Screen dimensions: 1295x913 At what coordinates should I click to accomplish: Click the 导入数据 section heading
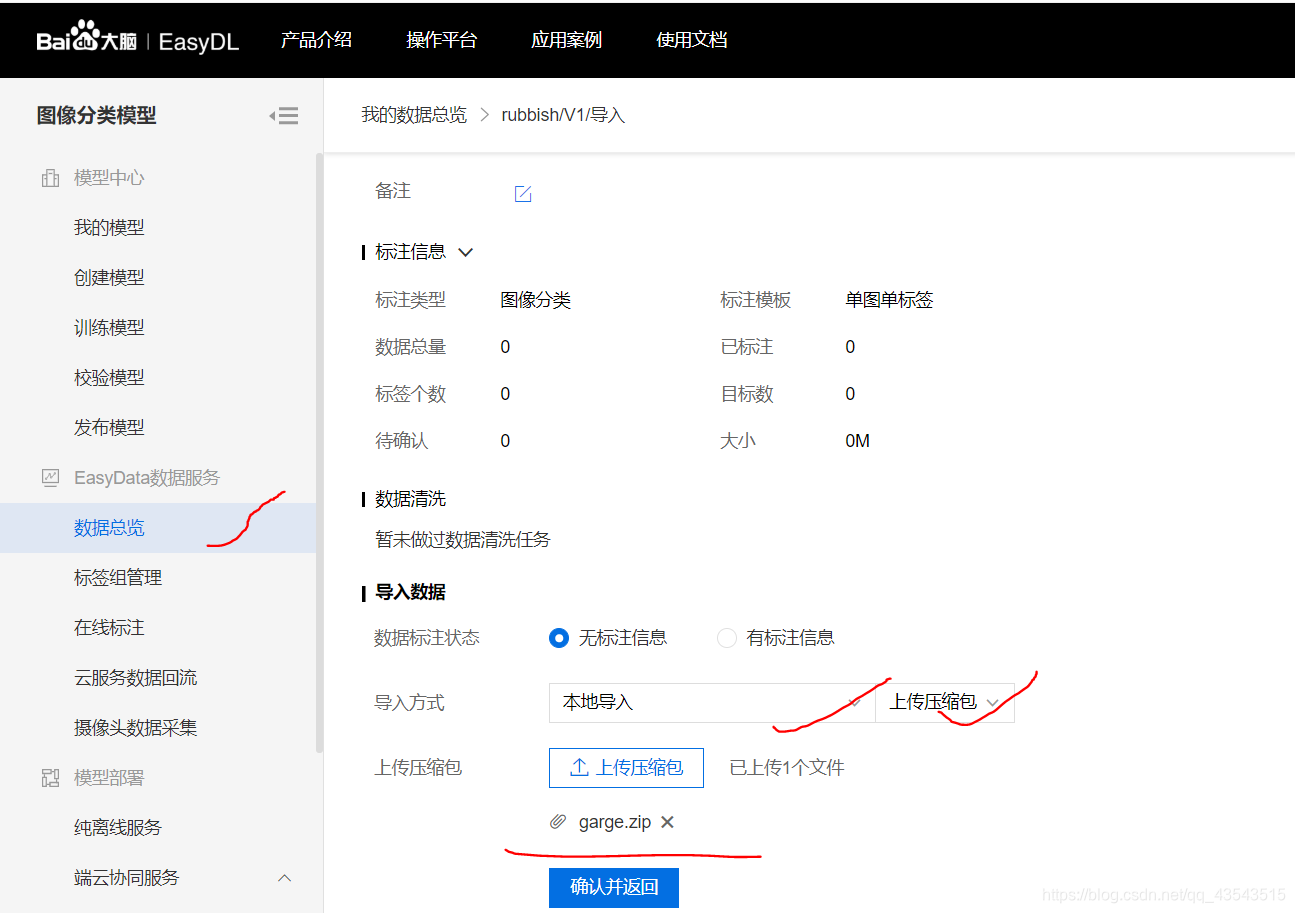[x=410, y=592]
